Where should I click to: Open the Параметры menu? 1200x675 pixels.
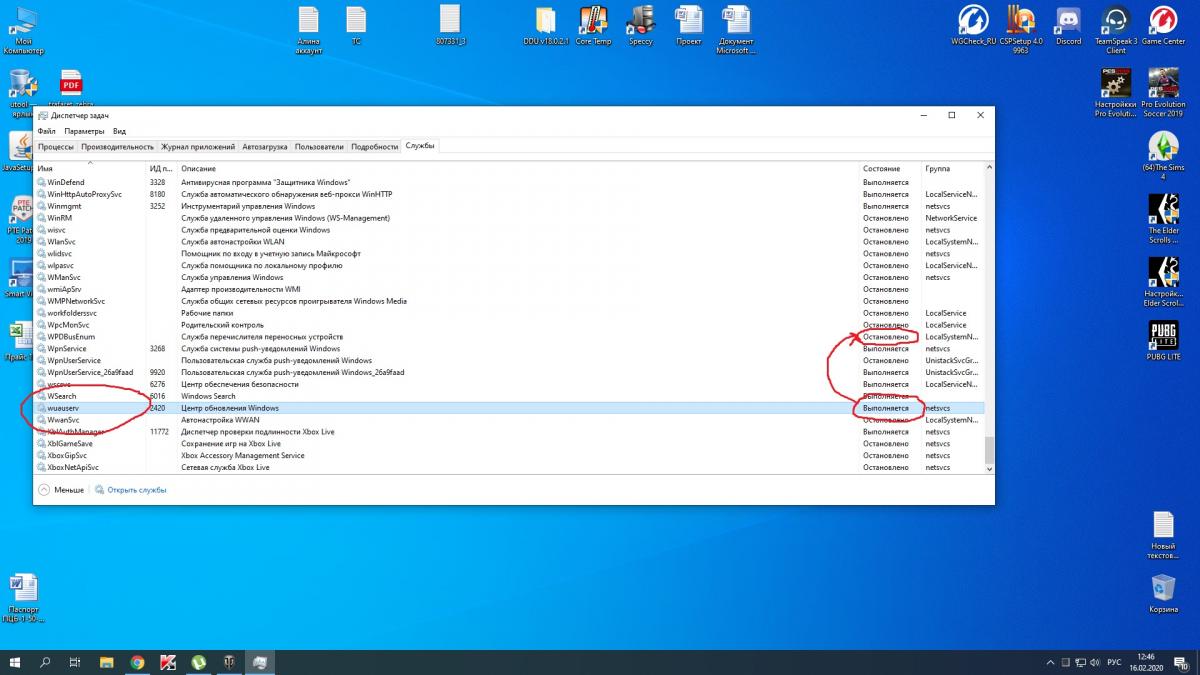pyautogui.click(x=84, y=131)
